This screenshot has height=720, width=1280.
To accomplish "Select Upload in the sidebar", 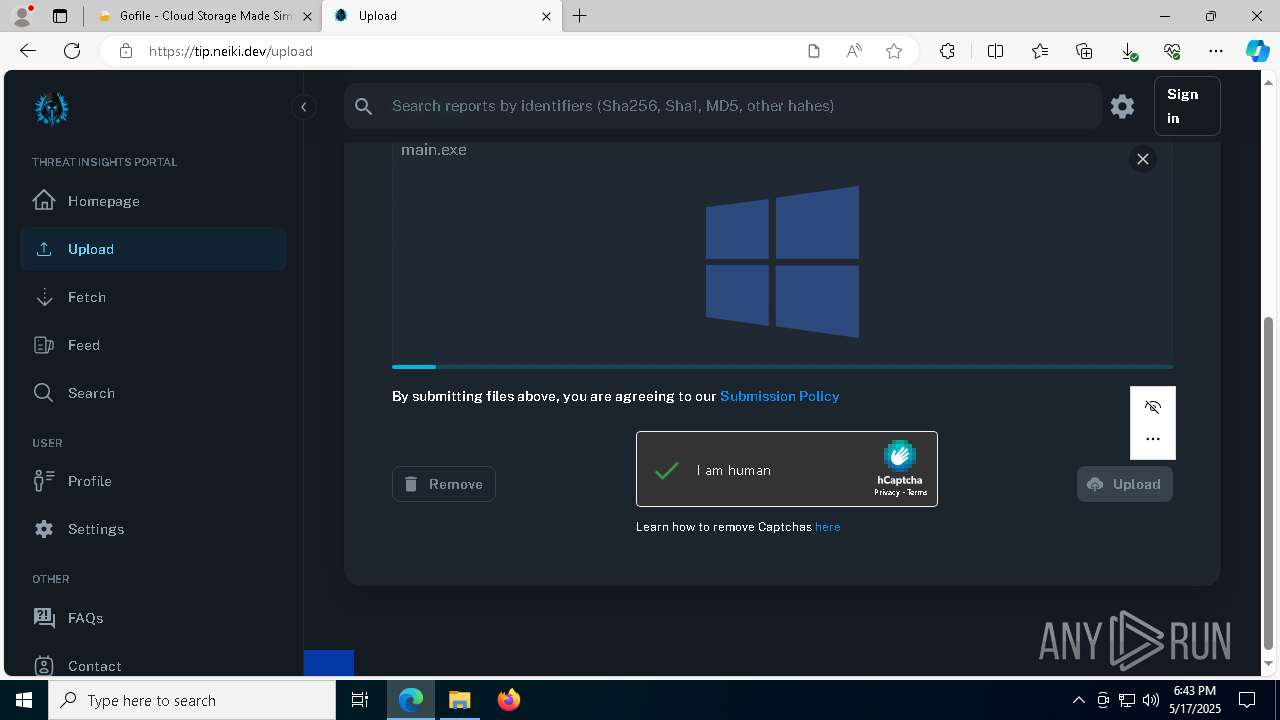I will coord(153,249).
